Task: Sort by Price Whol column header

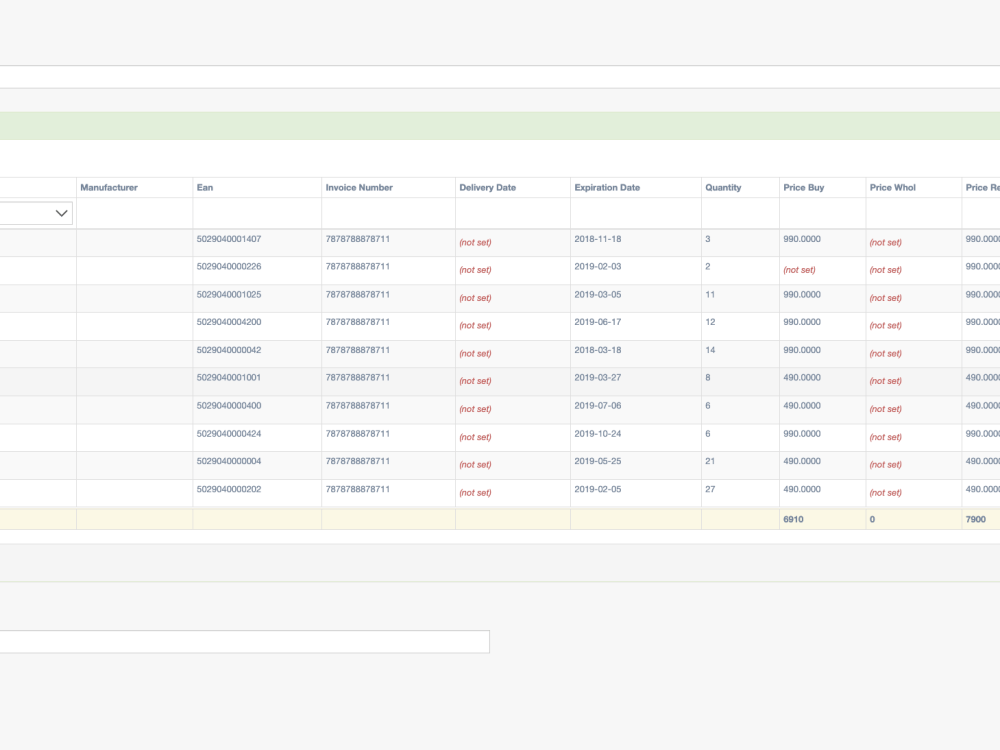Action: click(x=893, y=188)
